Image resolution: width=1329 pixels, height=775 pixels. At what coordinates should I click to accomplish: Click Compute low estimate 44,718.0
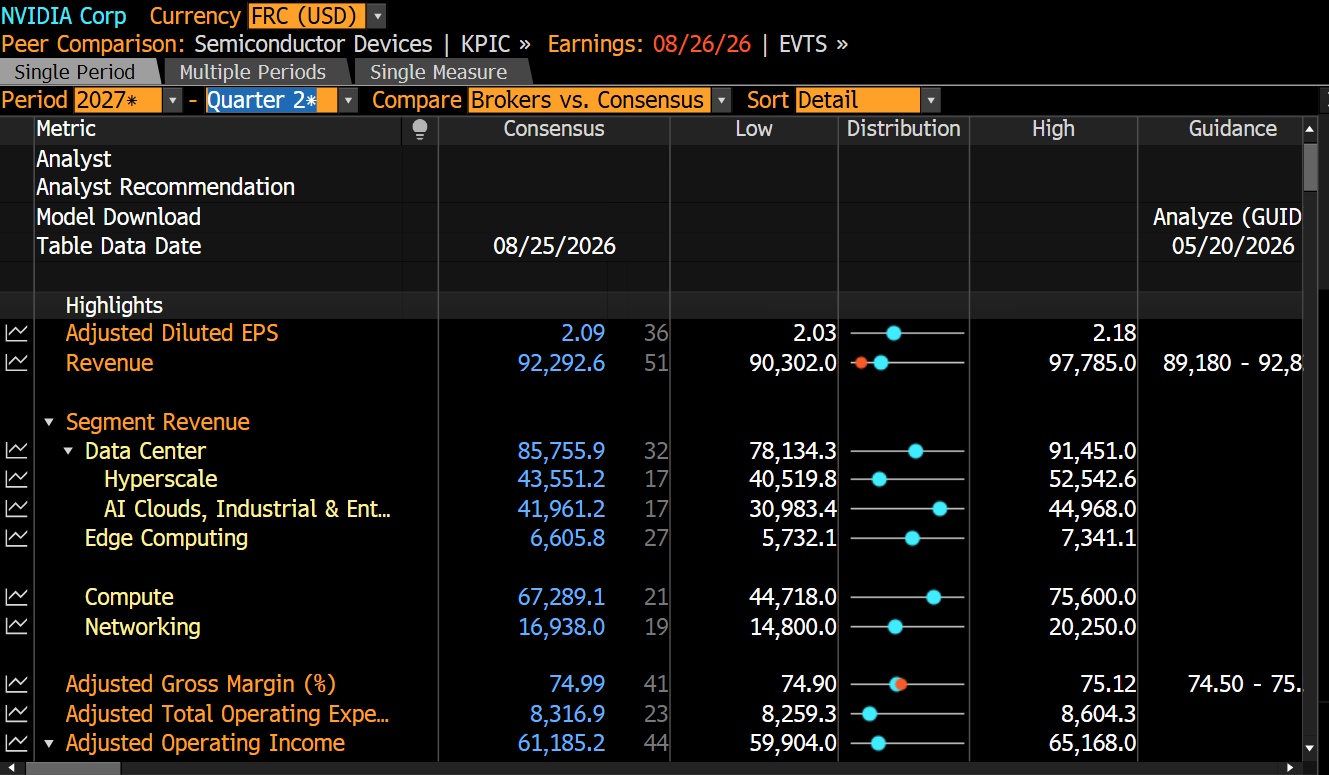[x=793, y=597]
